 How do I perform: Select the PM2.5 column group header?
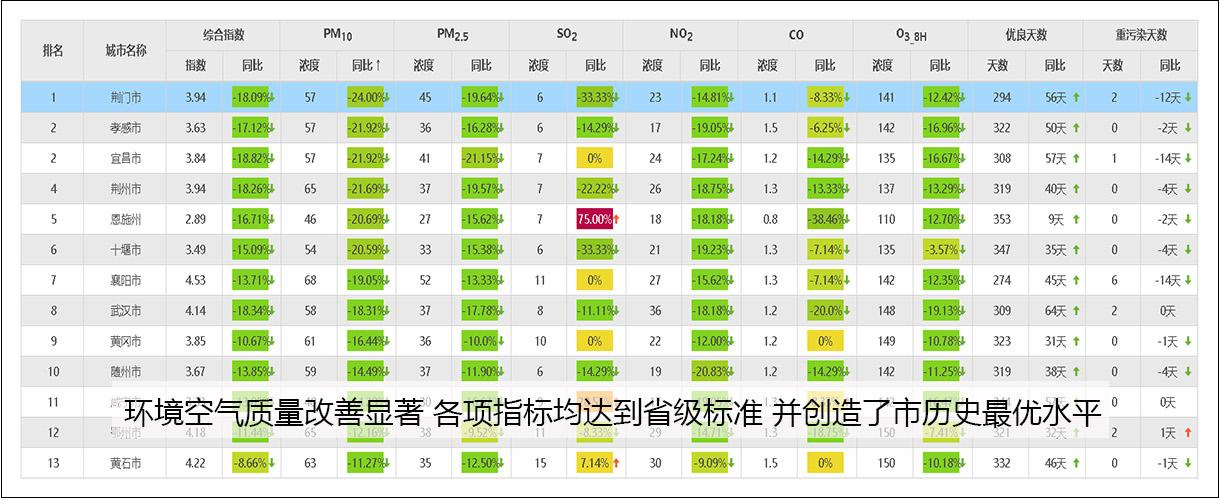(452, 35)
